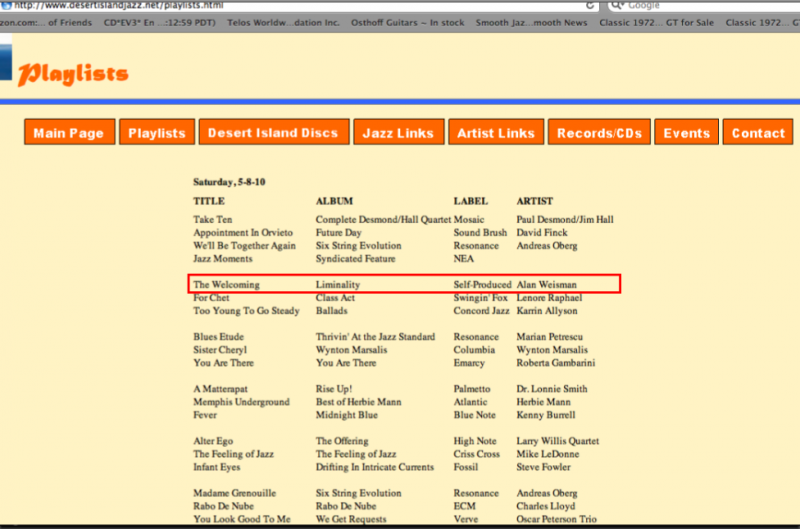Click the Google search magnifier icon

[x=615, y=5]
